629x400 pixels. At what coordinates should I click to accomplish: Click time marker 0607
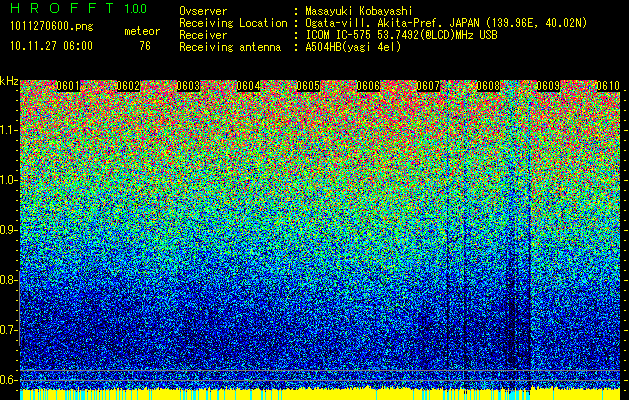pos(428,86)
